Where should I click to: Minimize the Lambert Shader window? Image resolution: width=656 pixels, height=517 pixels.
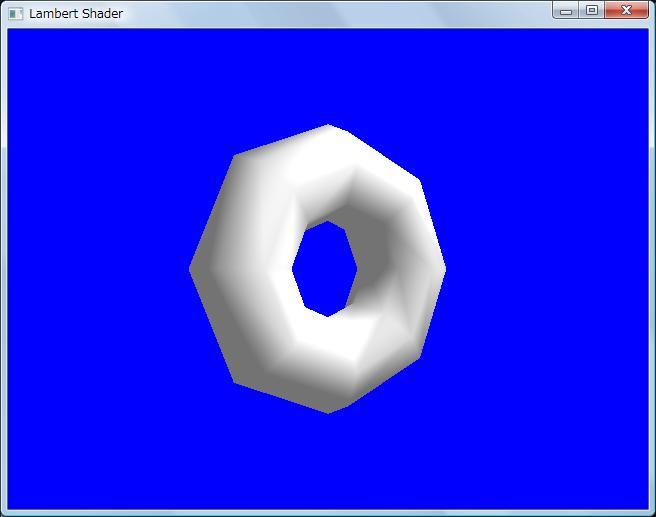point(566,10)
